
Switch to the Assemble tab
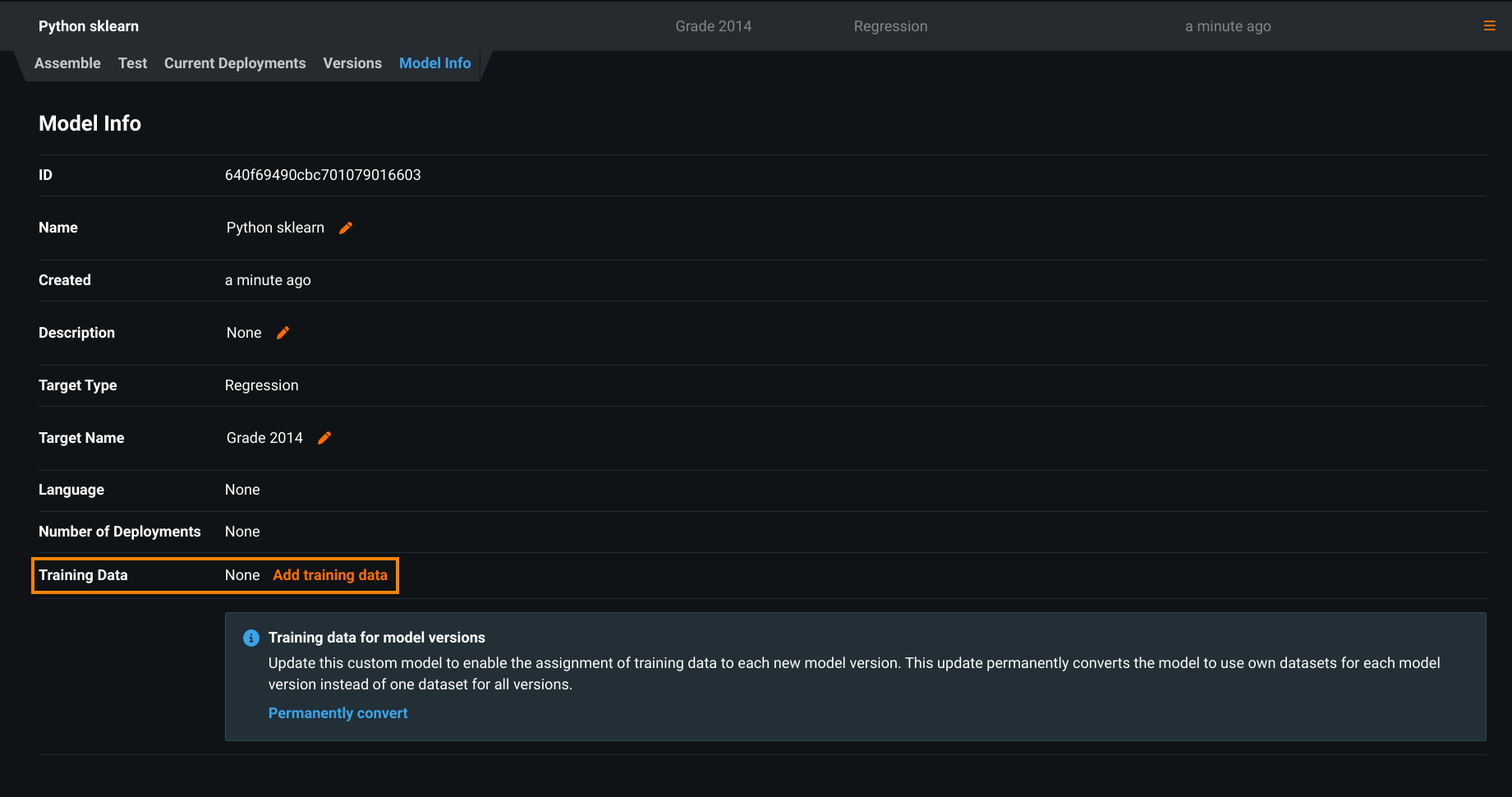(x=67, y=63)
